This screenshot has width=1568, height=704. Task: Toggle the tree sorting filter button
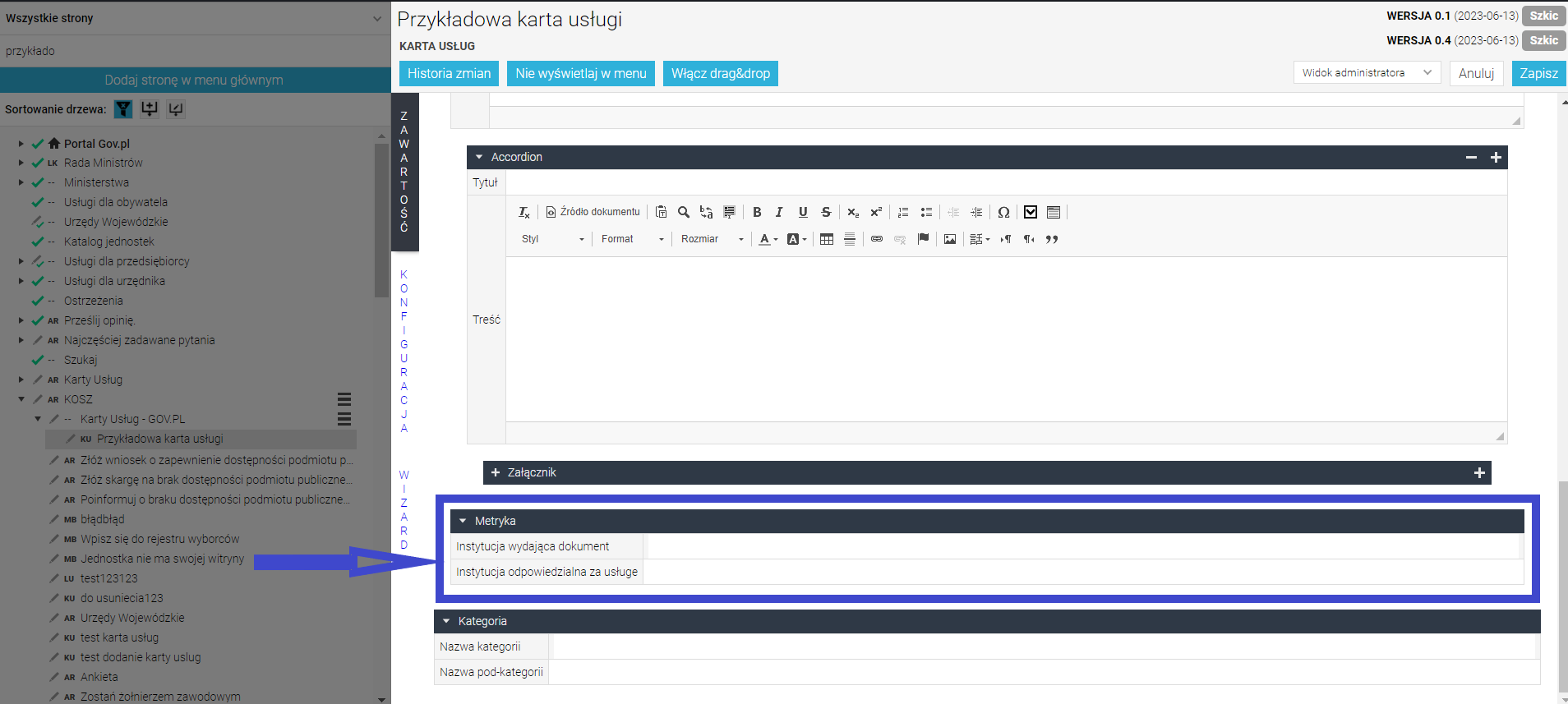coord(123,109)
